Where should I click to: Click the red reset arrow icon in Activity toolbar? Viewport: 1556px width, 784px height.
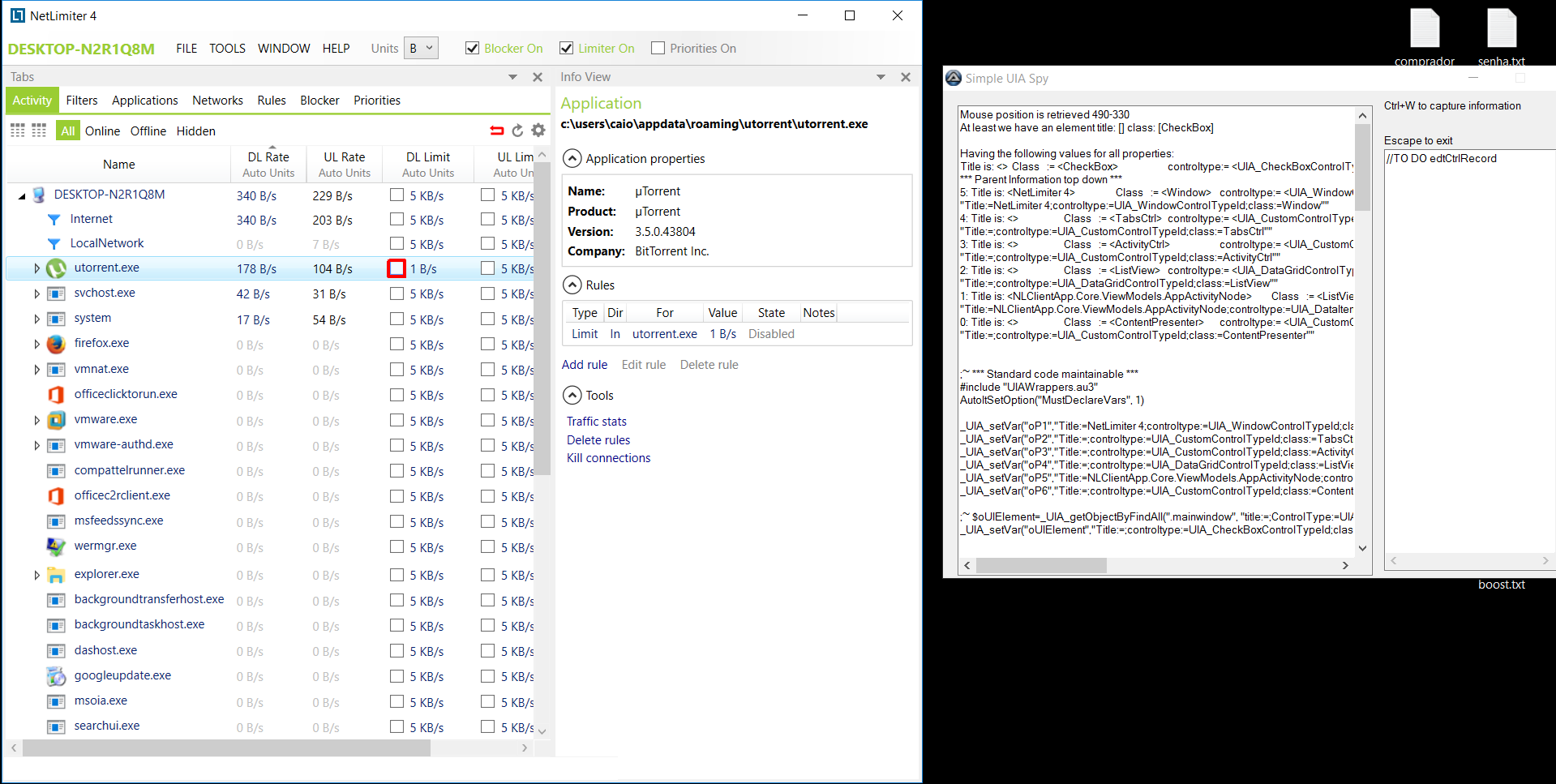[x=496, y=131]
